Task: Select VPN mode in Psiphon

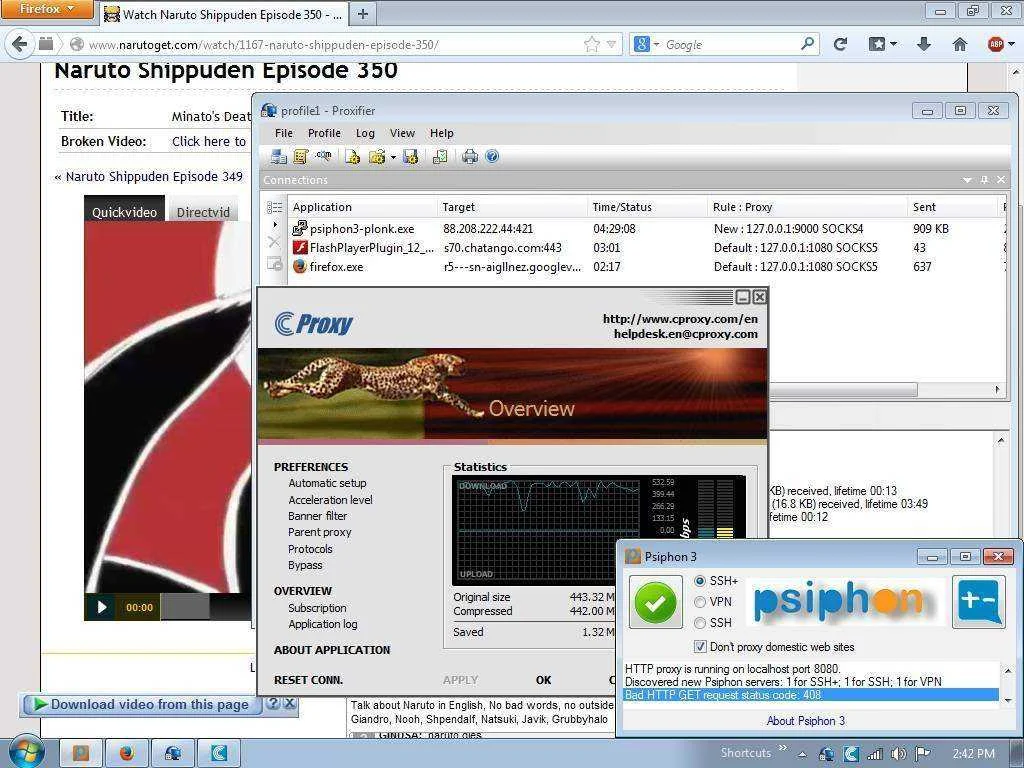Action: pyautogui.click(x=700, y=601)
